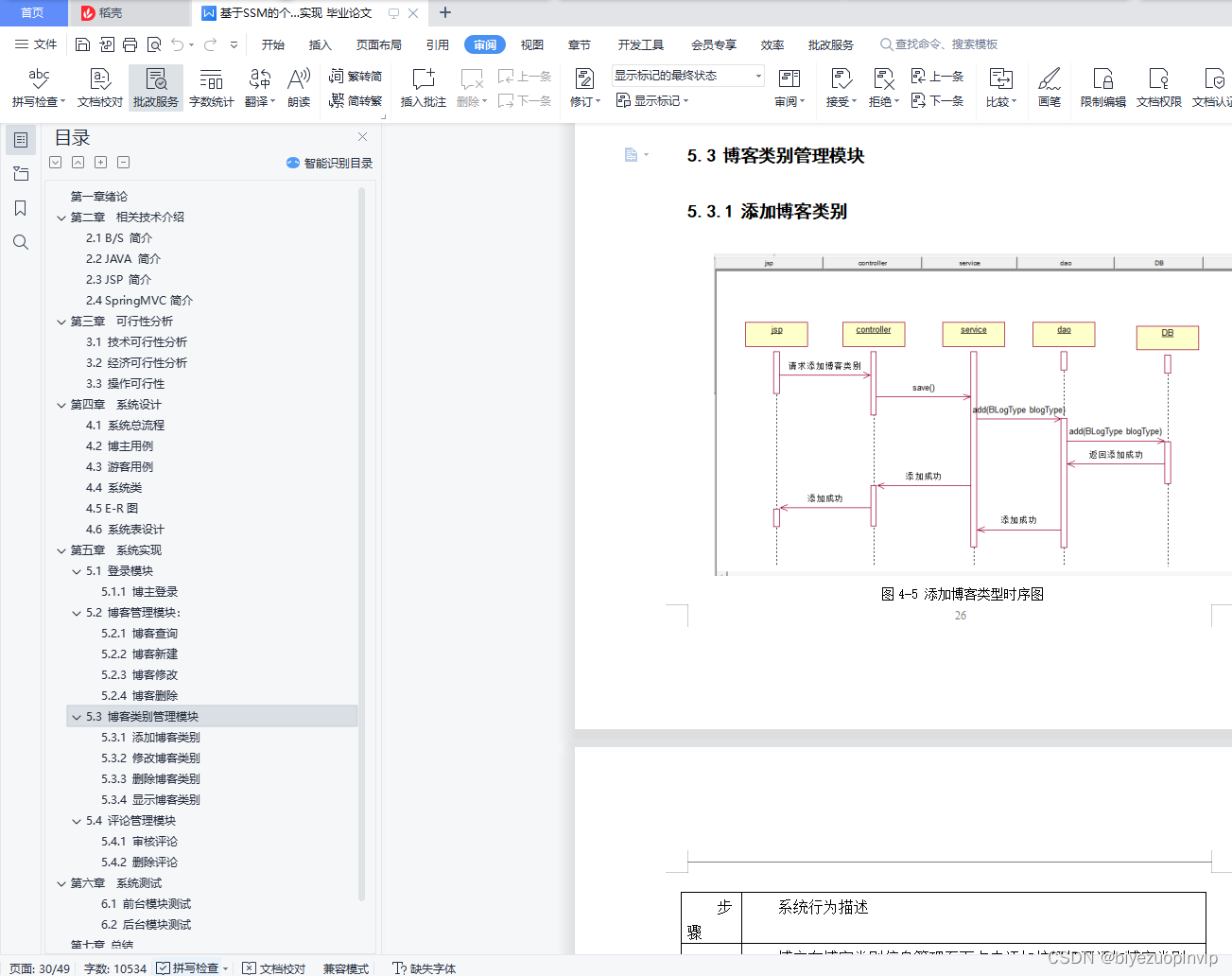Jump to 2.4 SpringMVC 简介 in outline
The width and height of the screenshot is (1232, 976).
[139, 301]
